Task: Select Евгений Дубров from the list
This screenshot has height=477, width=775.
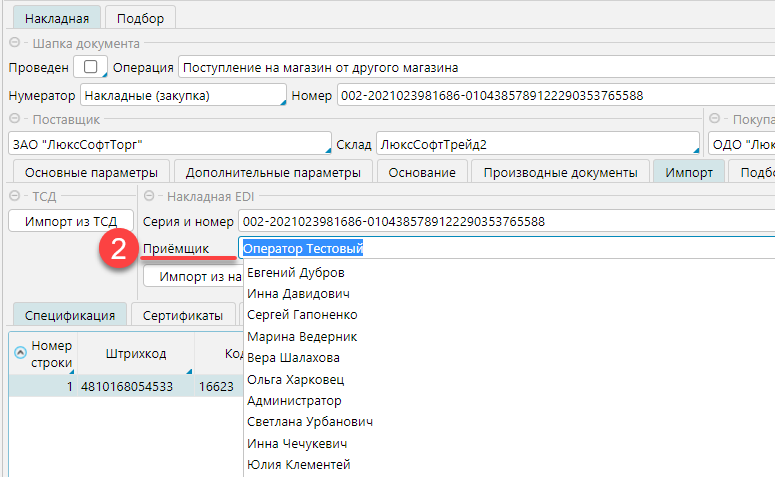Action: (x=295, y=273)
